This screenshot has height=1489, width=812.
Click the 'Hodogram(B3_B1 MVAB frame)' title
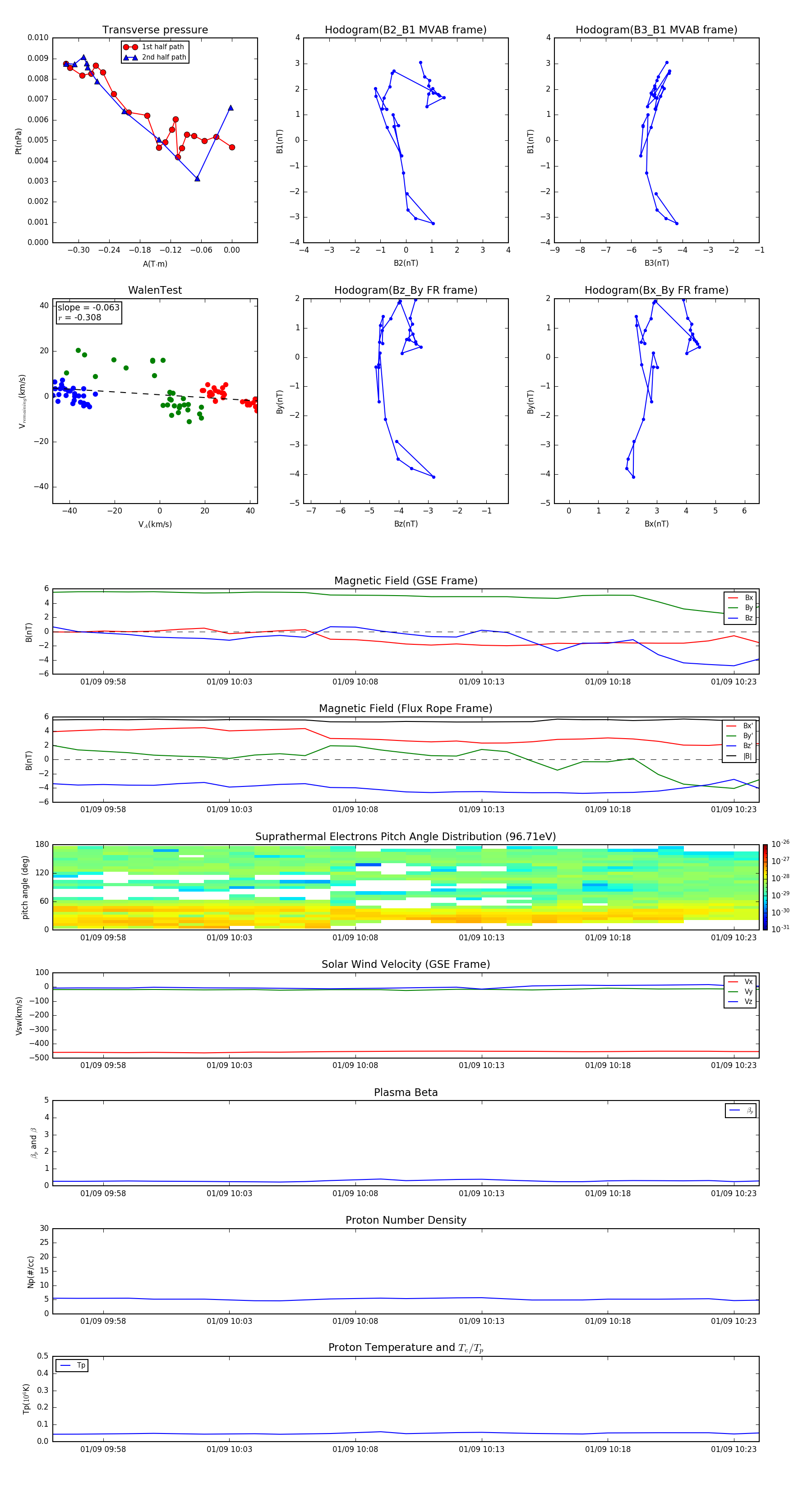(656, 29)
